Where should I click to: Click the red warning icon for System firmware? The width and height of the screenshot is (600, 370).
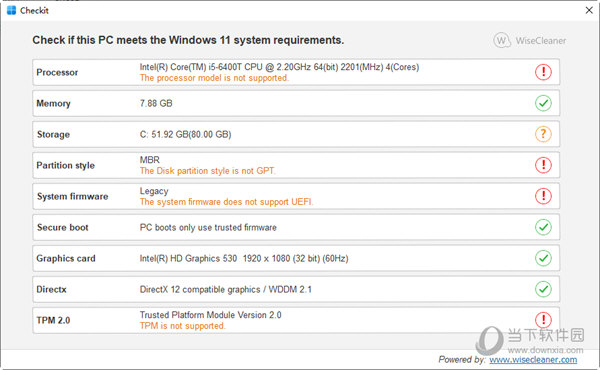543,196
